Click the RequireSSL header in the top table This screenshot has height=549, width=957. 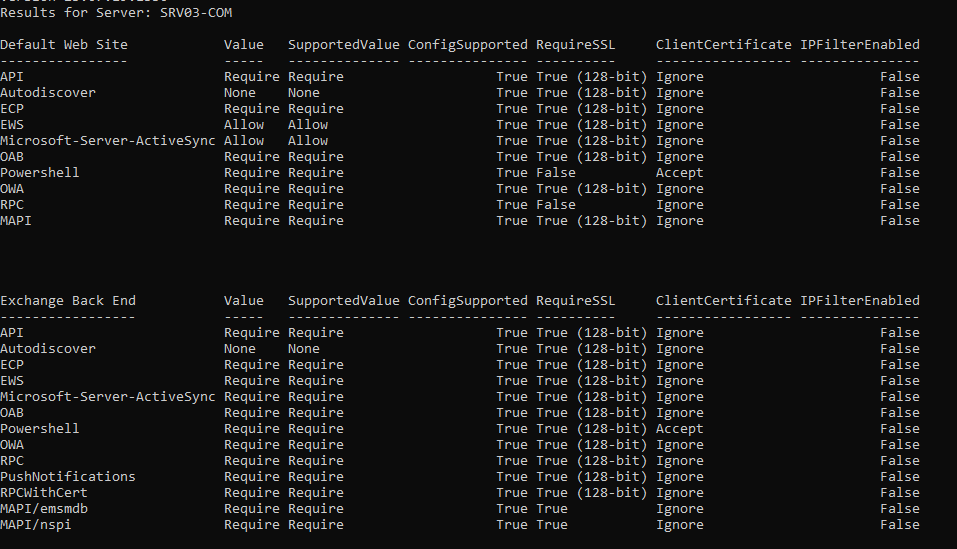pyautogui.click(x=576, y=45)
